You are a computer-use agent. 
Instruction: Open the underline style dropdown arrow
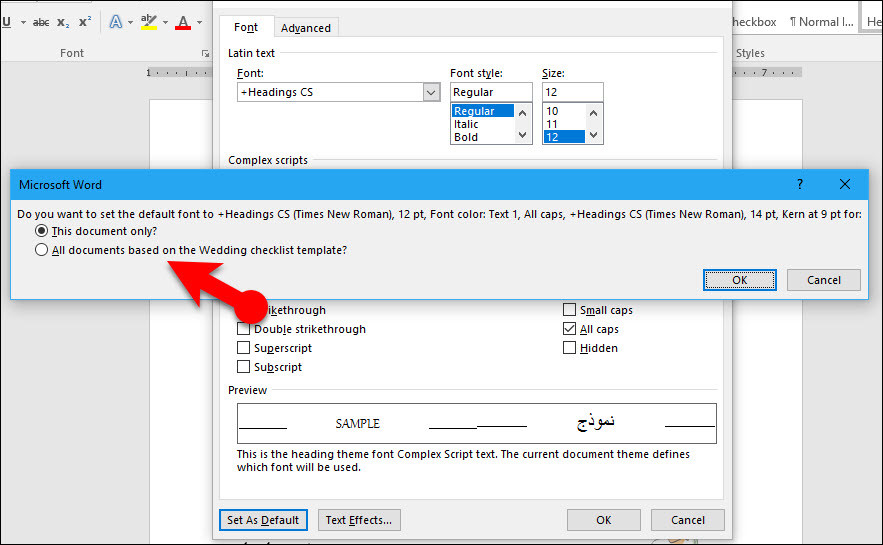[23, 23]
